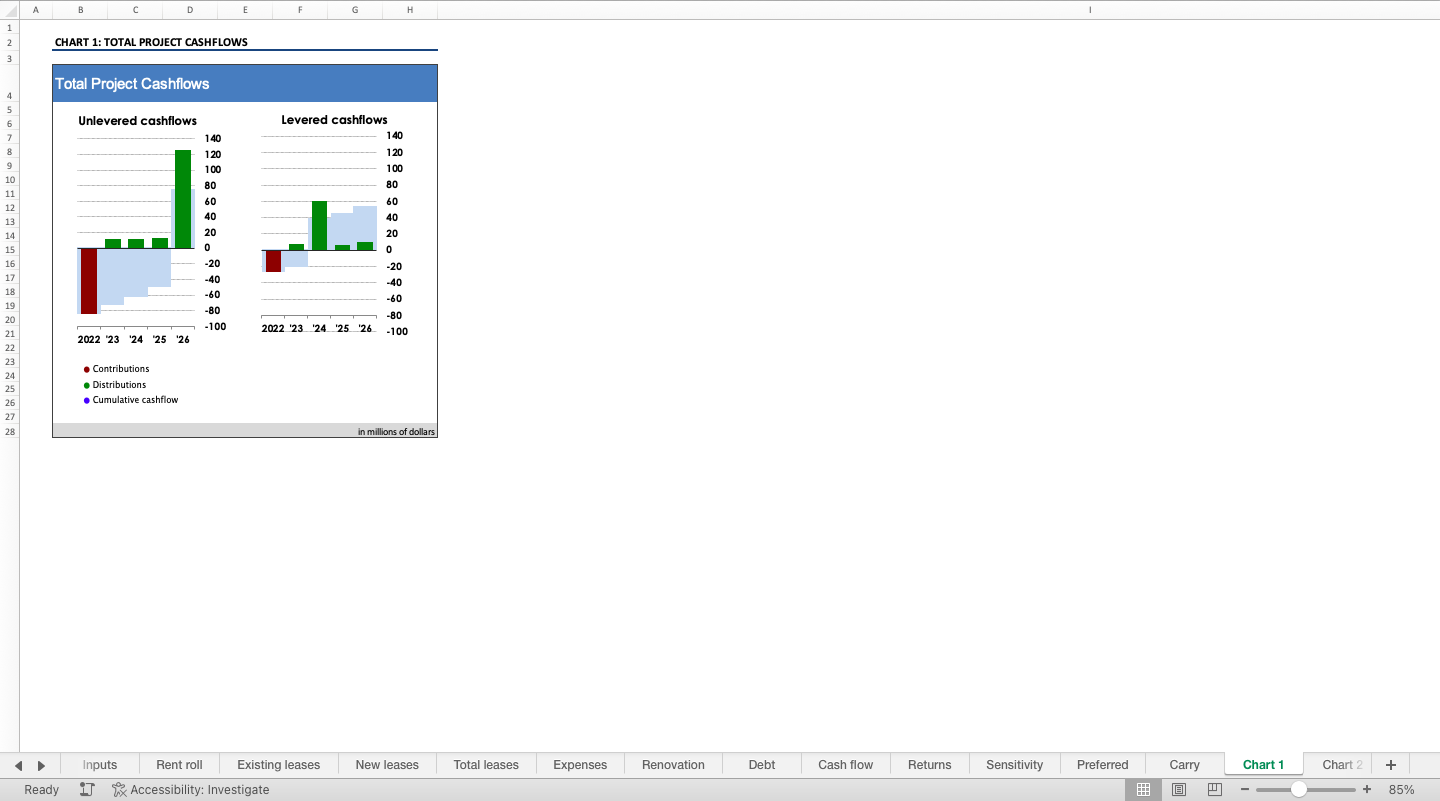Viewport: 1440px width, 801px height.
Task: Add a new sheet with plus button
Action: (1390, 765)
